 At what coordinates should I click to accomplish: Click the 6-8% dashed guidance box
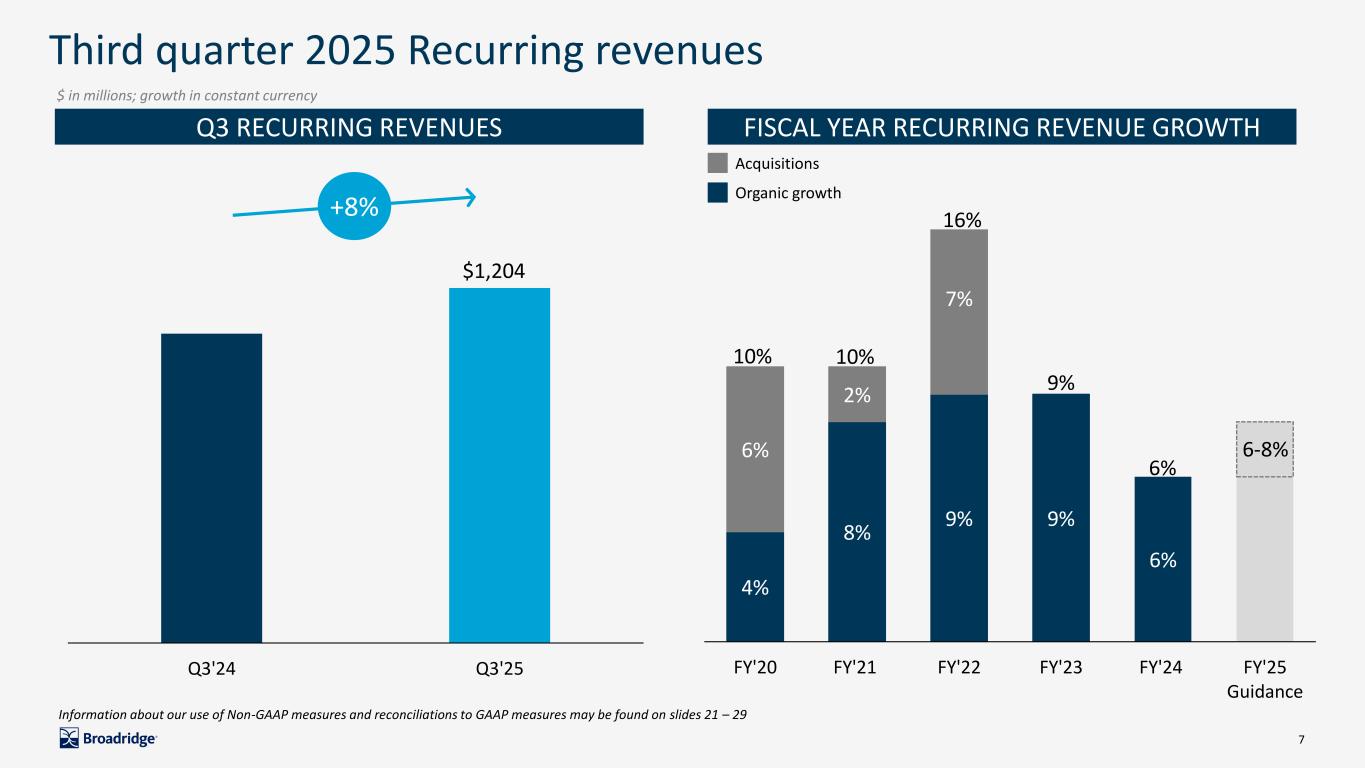click(1265, 450)
